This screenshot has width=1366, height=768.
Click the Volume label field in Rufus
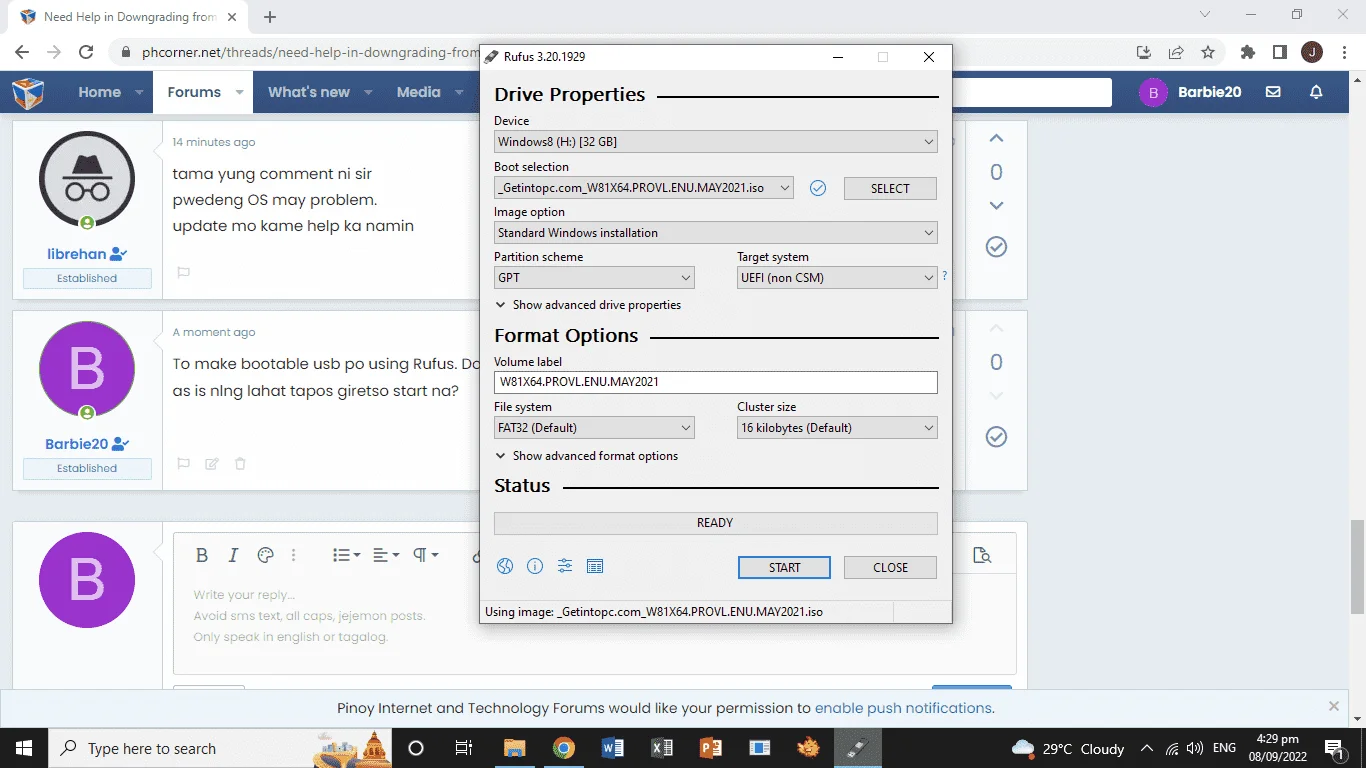(716, 382)
